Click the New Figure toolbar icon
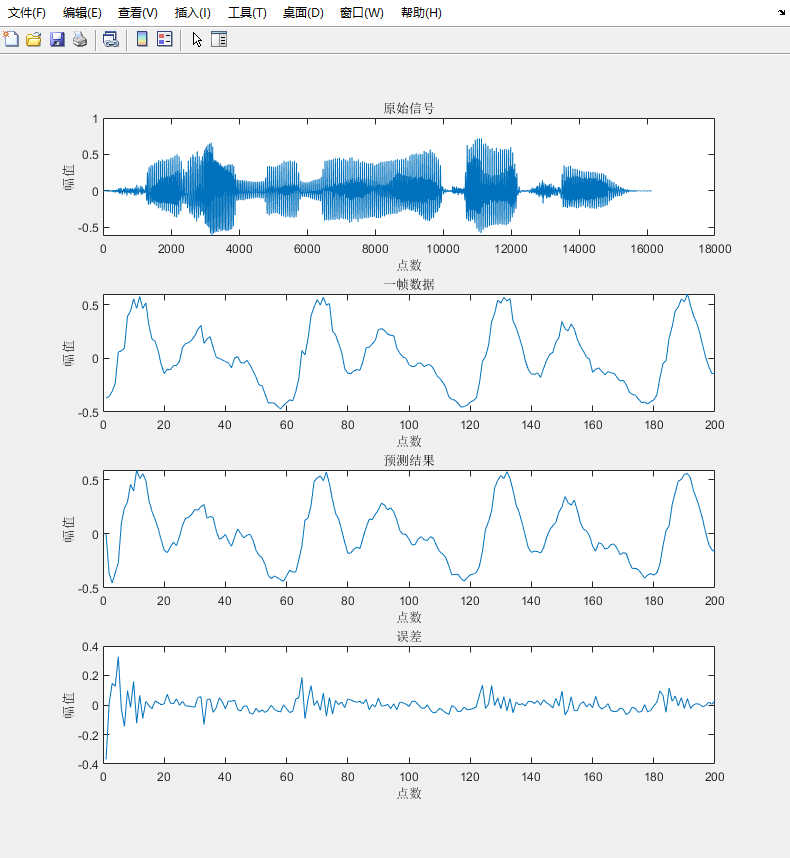The image size is (790, 858). click(11, 39)
